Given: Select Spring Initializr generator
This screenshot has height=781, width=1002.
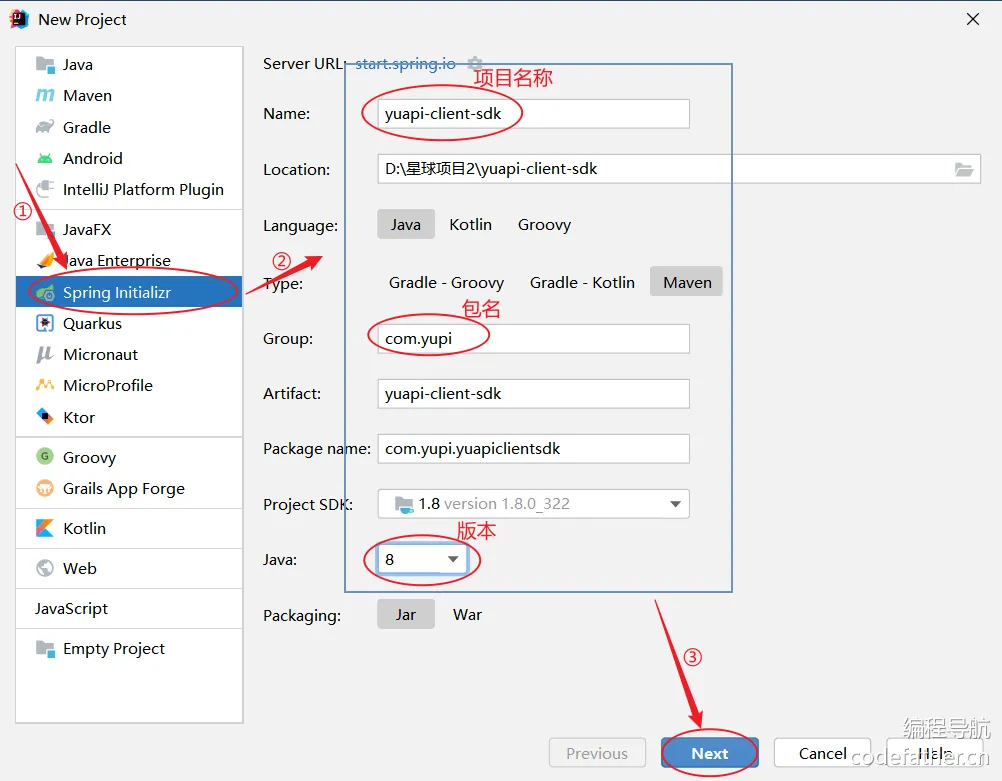Looking at the screenshot, I should click(x=128, y=292).
